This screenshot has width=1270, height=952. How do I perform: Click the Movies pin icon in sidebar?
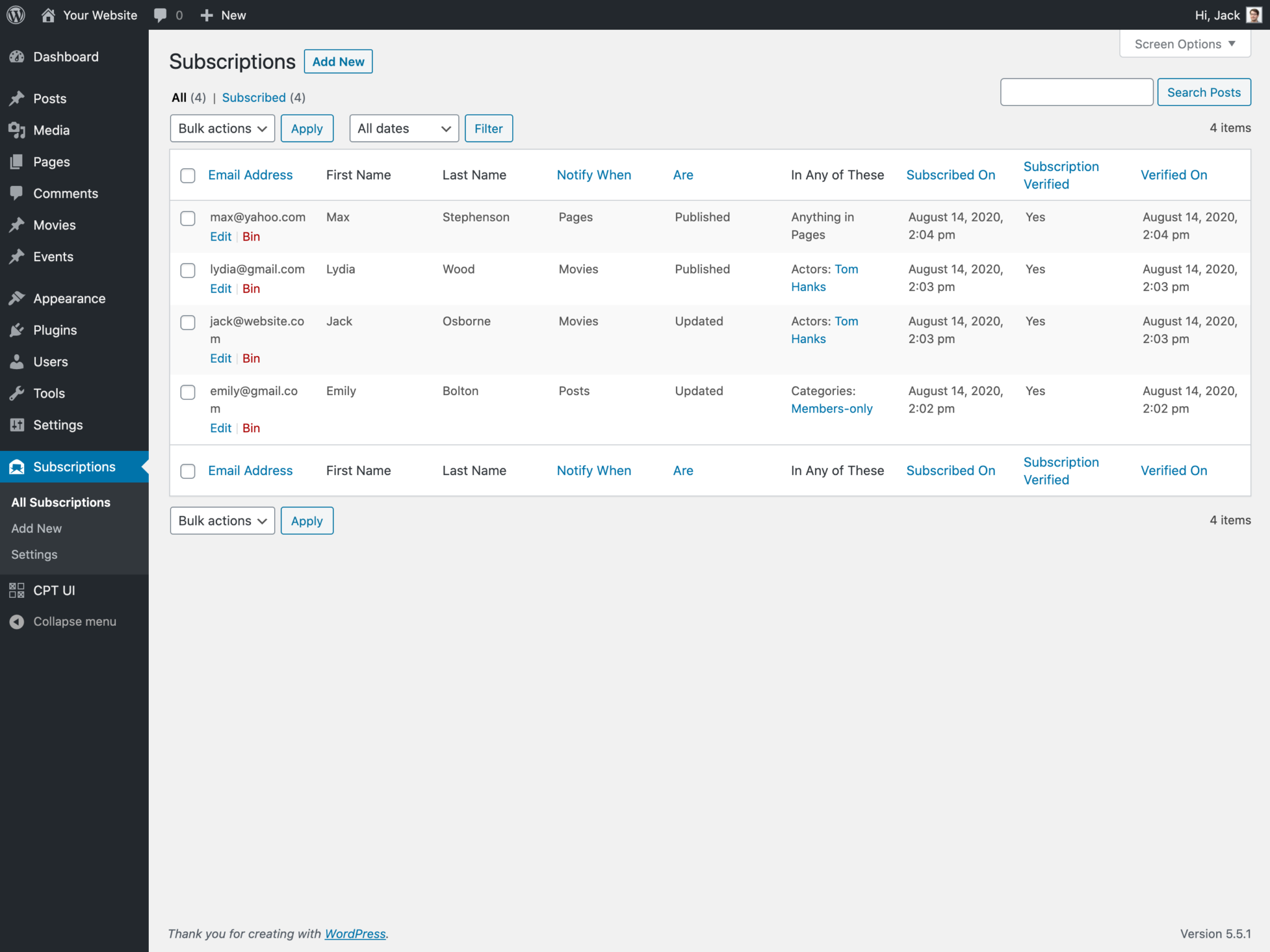click(18, 225)
